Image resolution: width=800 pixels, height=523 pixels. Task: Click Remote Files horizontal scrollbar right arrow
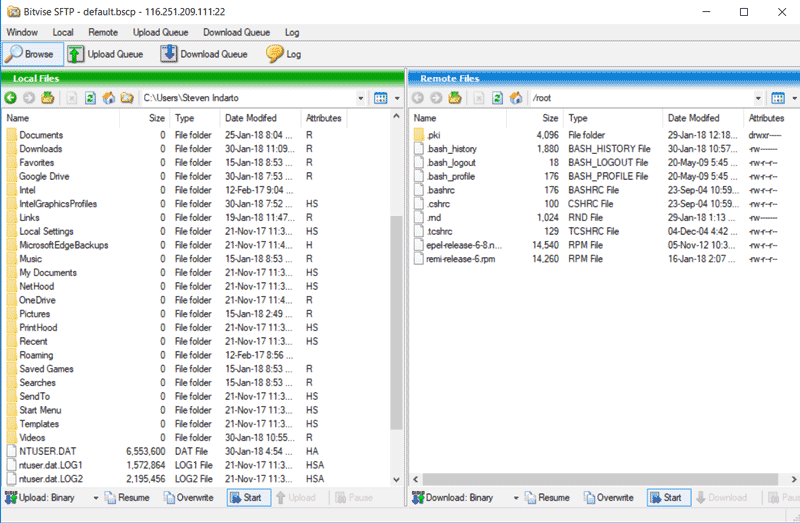(x=794, y=479)
